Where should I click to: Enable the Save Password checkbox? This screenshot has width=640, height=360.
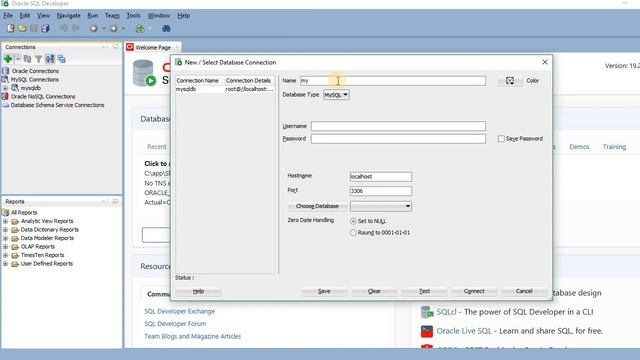(501, 139)
